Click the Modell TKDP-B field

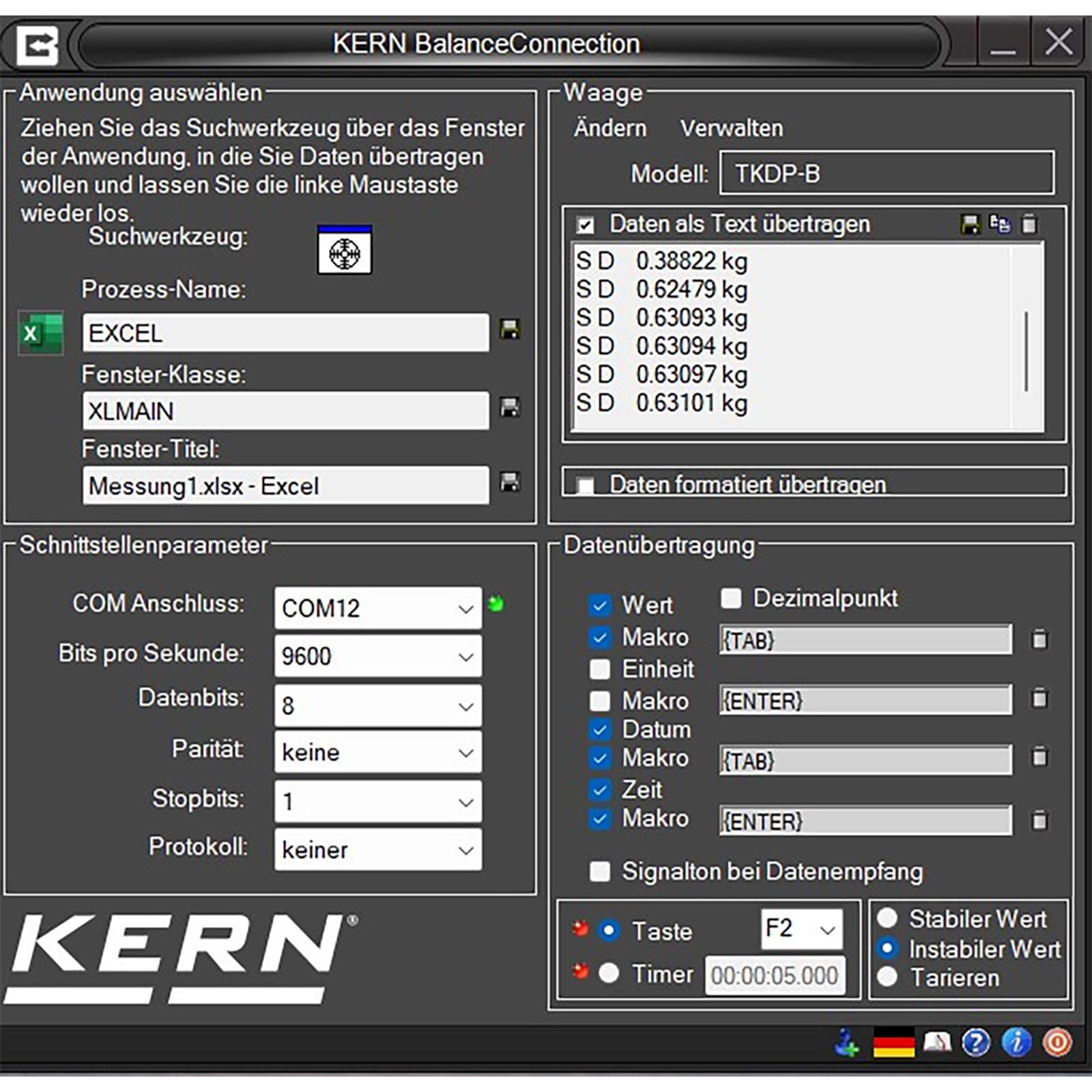pyautogui.click(x=887, y=173)
